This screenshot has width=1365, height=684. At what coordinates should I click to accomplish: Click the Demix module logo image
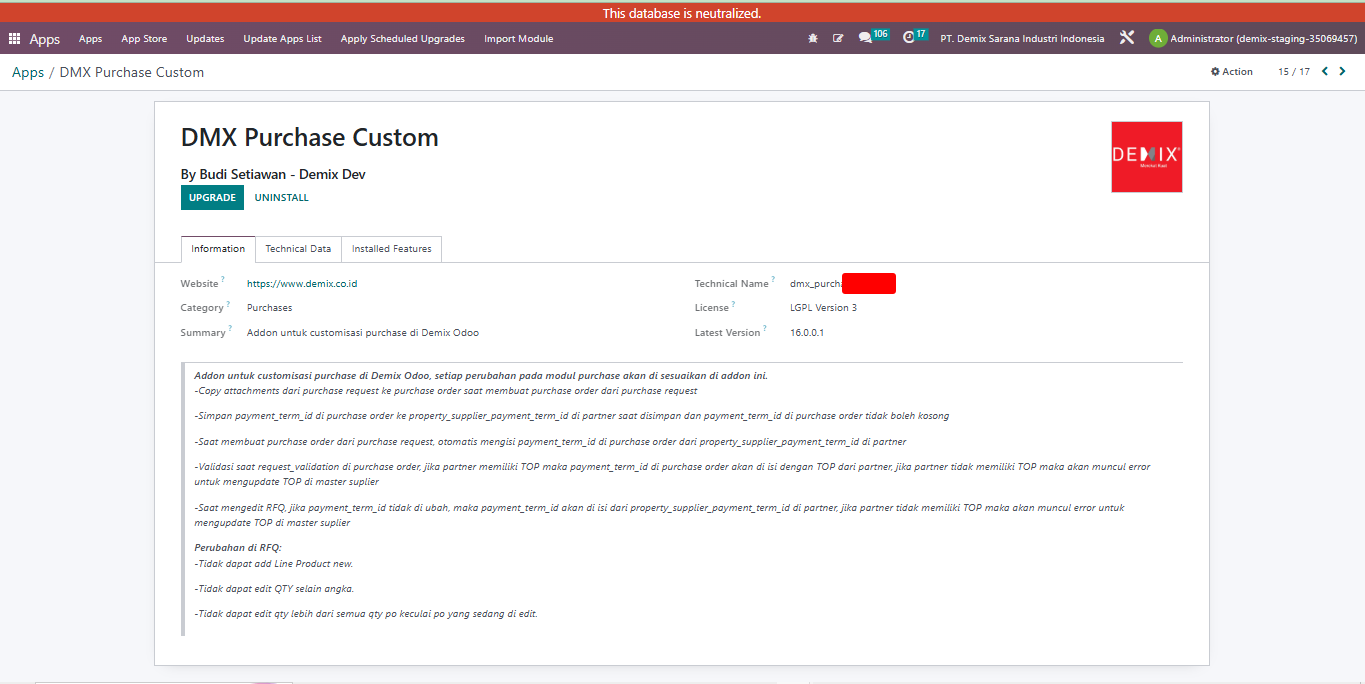[x=1147, y=157]
